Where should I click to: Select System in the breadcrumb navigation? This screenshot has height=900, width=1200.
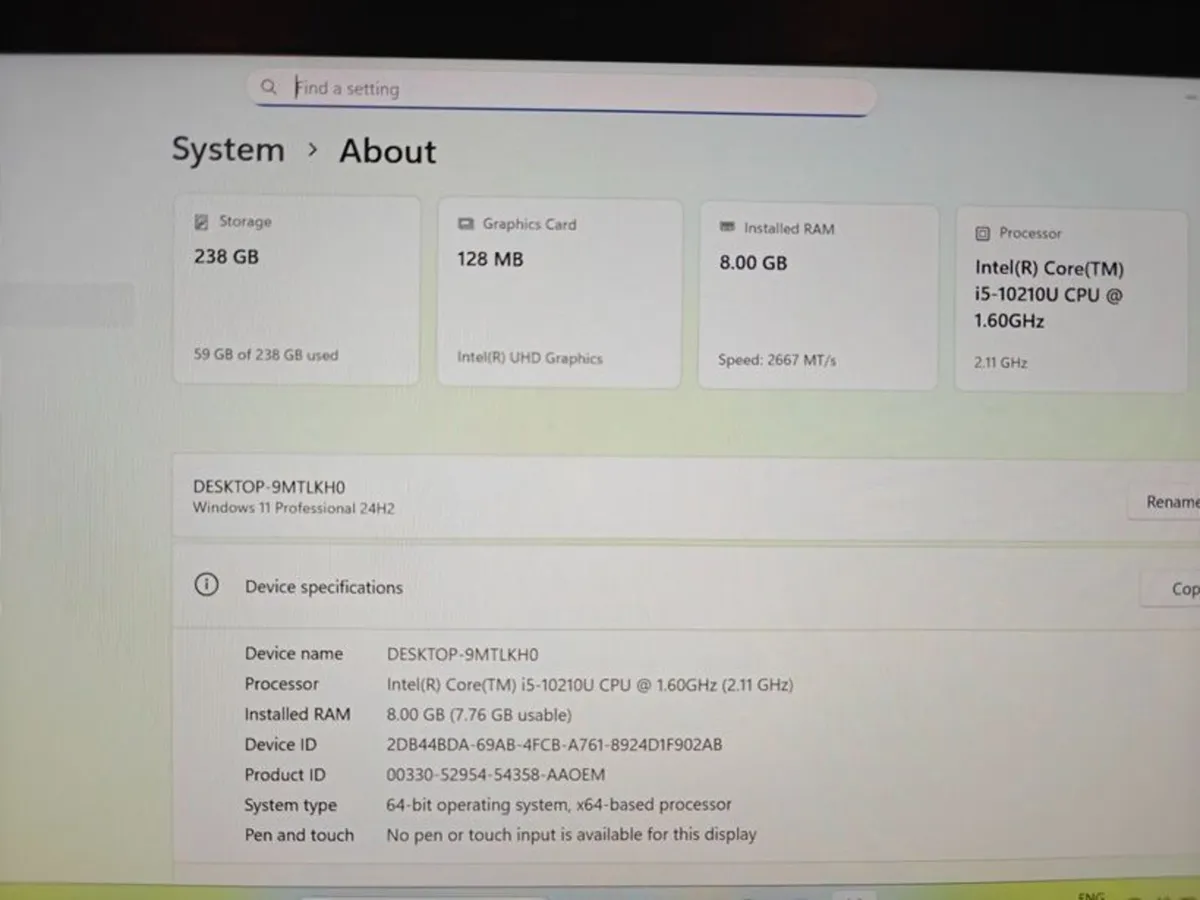tap(228, 150)
